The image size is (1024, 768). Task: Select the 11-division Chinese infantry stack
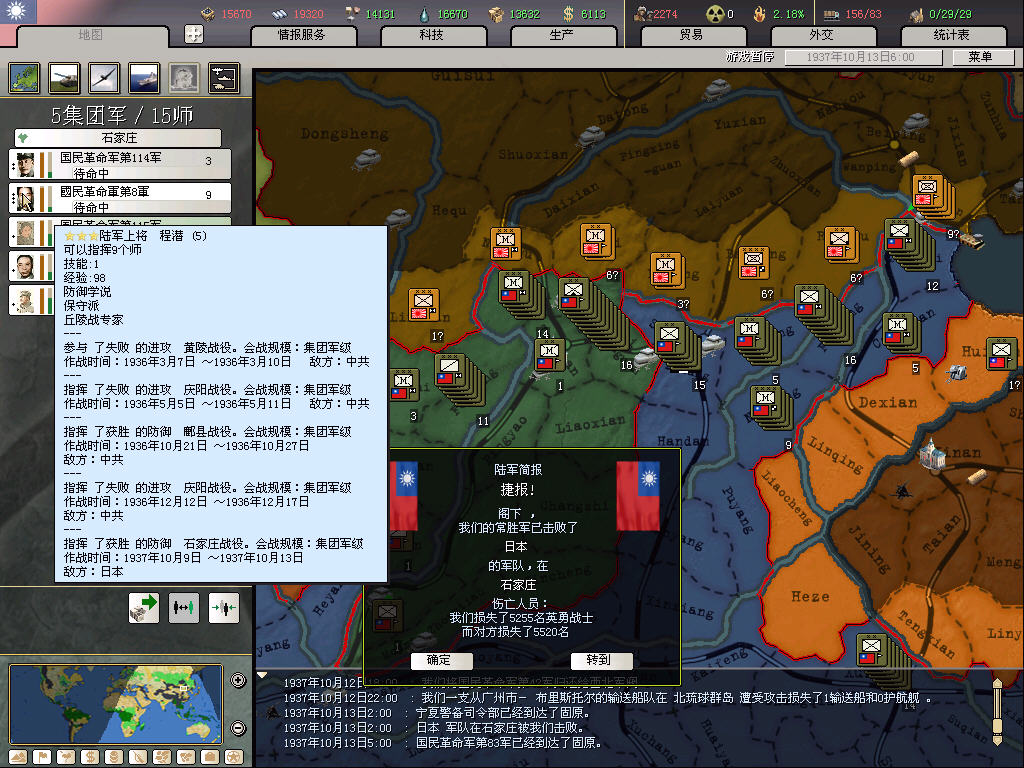(460, 379)
